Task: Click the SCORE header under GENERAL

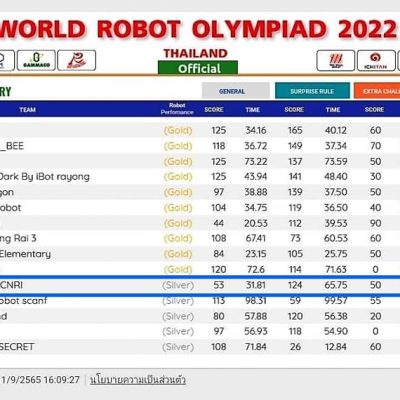Action: point(214,109)
